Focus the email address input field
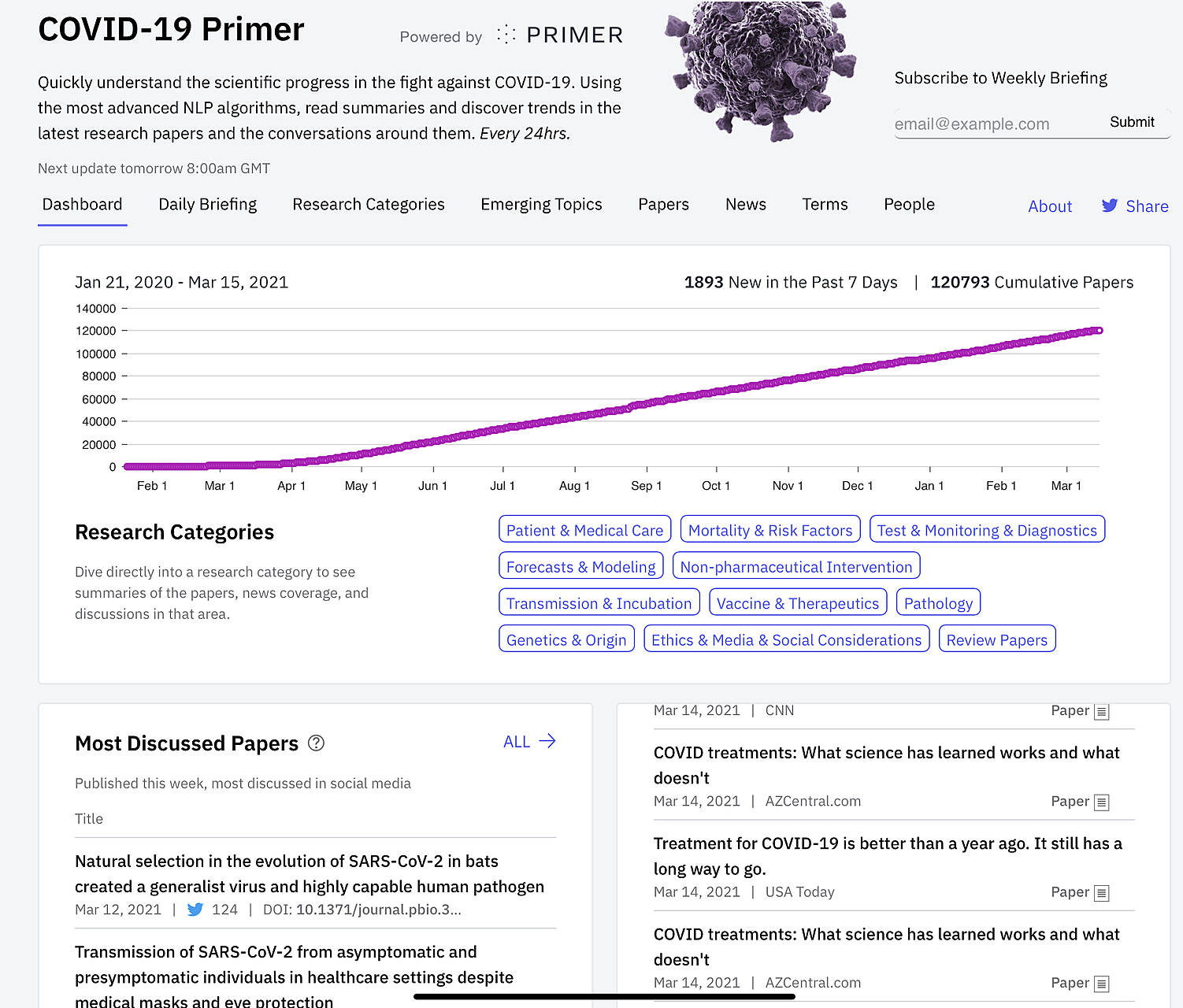The height and width of the screenshot is (1008, 1183). tap(996, 124)
